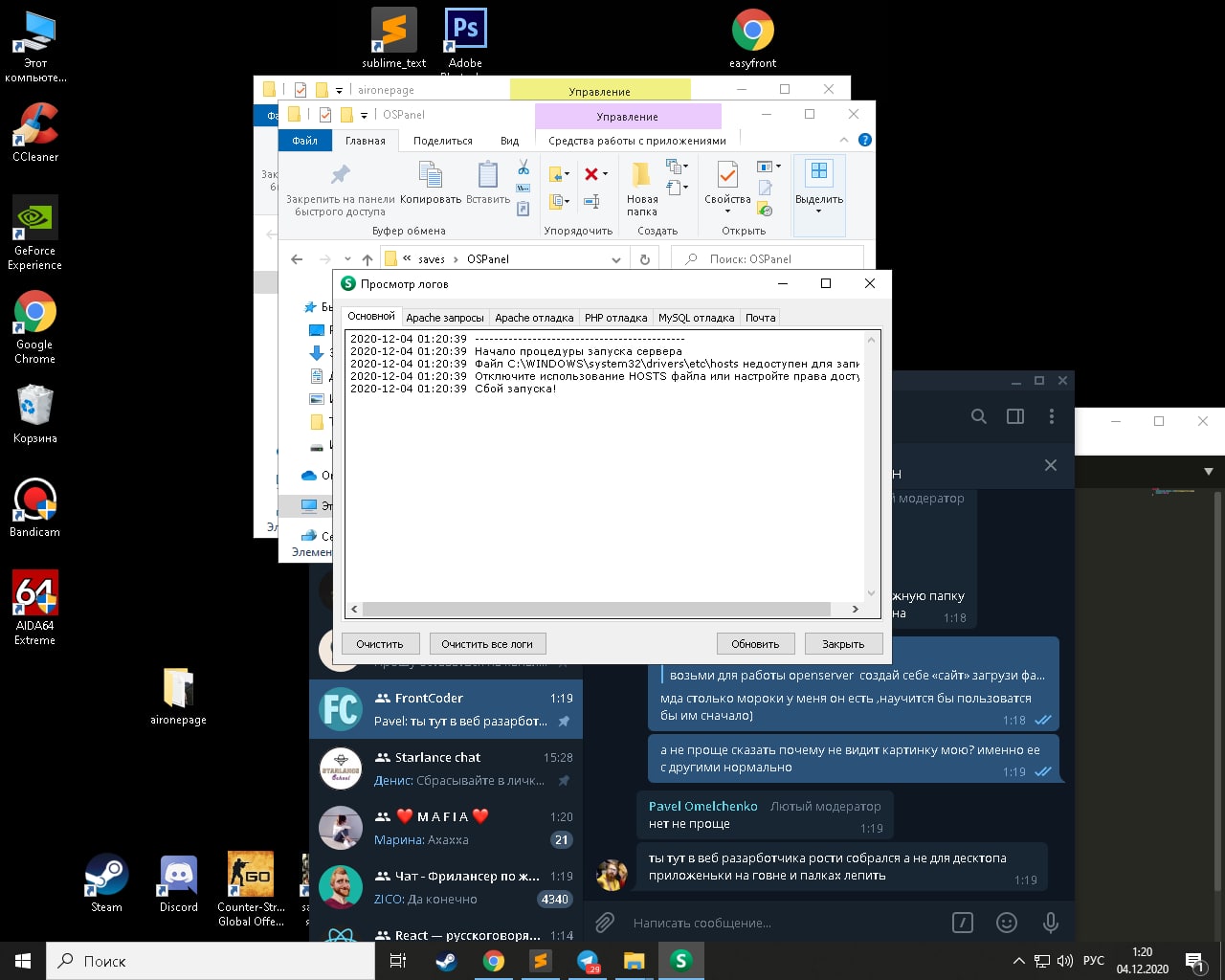
Task: Open Task View in taskbar
Action: [398, 961]
